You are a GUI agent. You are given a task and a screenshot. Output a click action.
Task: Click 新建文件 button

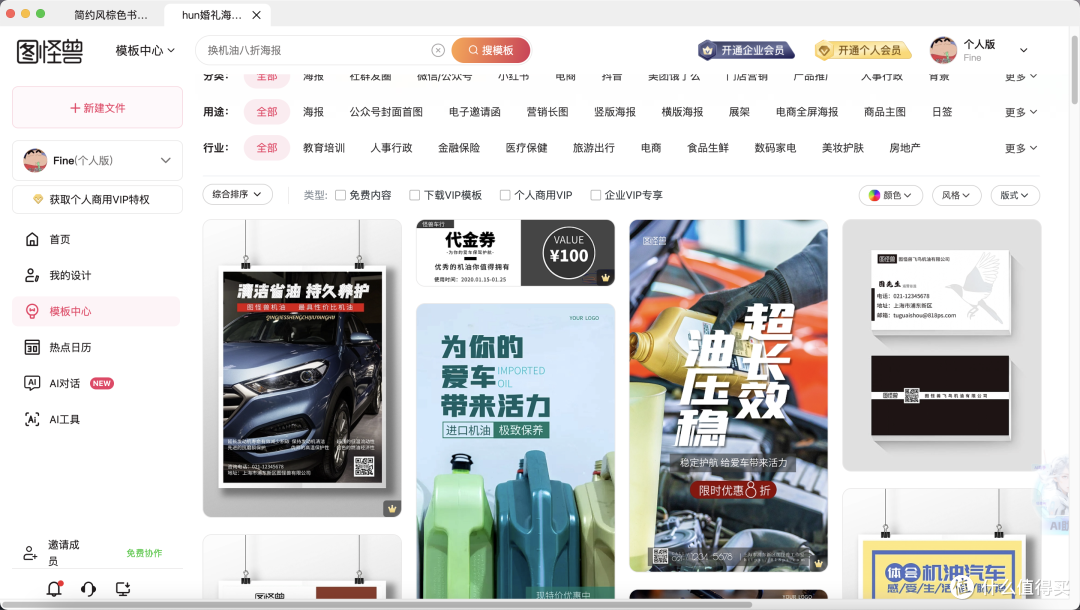coord(97,107)
